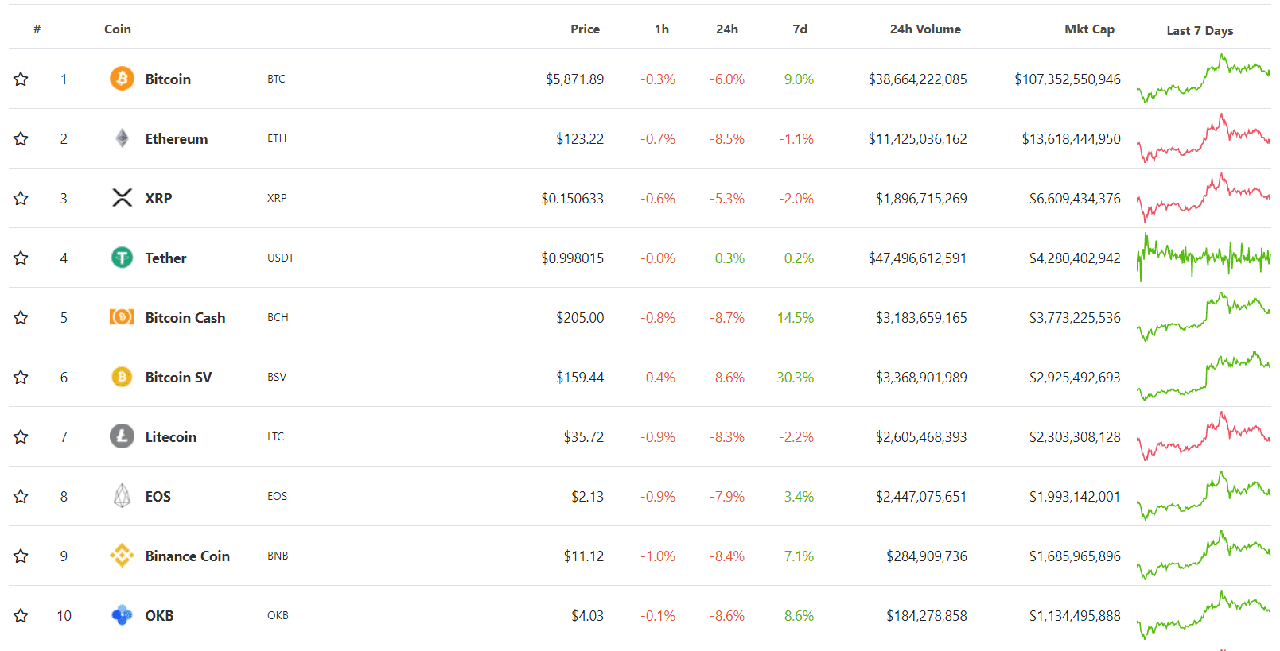Viewport: 1280px width, 651px height.
Task: Click the Ethereum diamond logo icon
Action: (x=121, y=138)
